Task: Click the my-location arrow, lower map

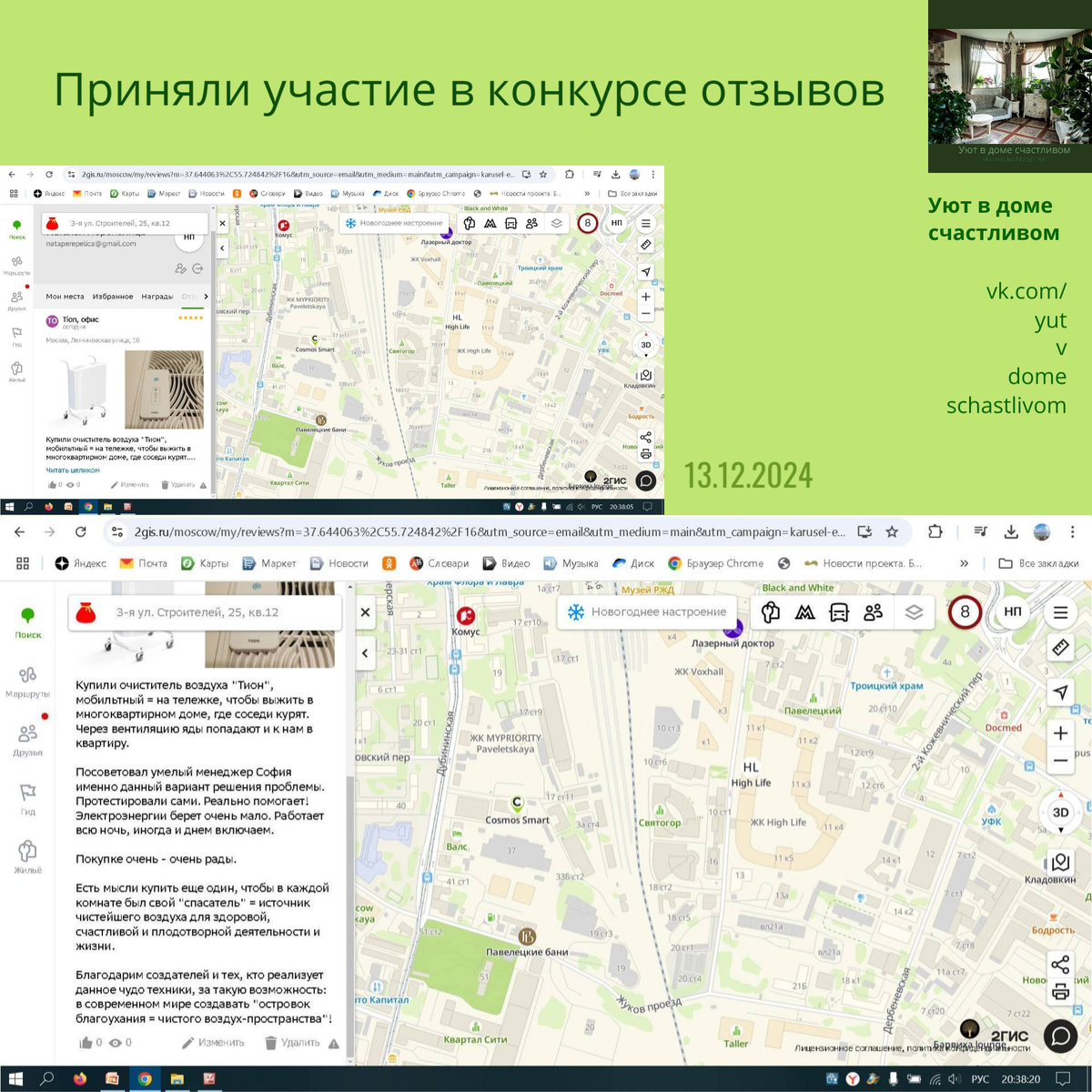Action: pyautogui.click(x=1060, y=692)
